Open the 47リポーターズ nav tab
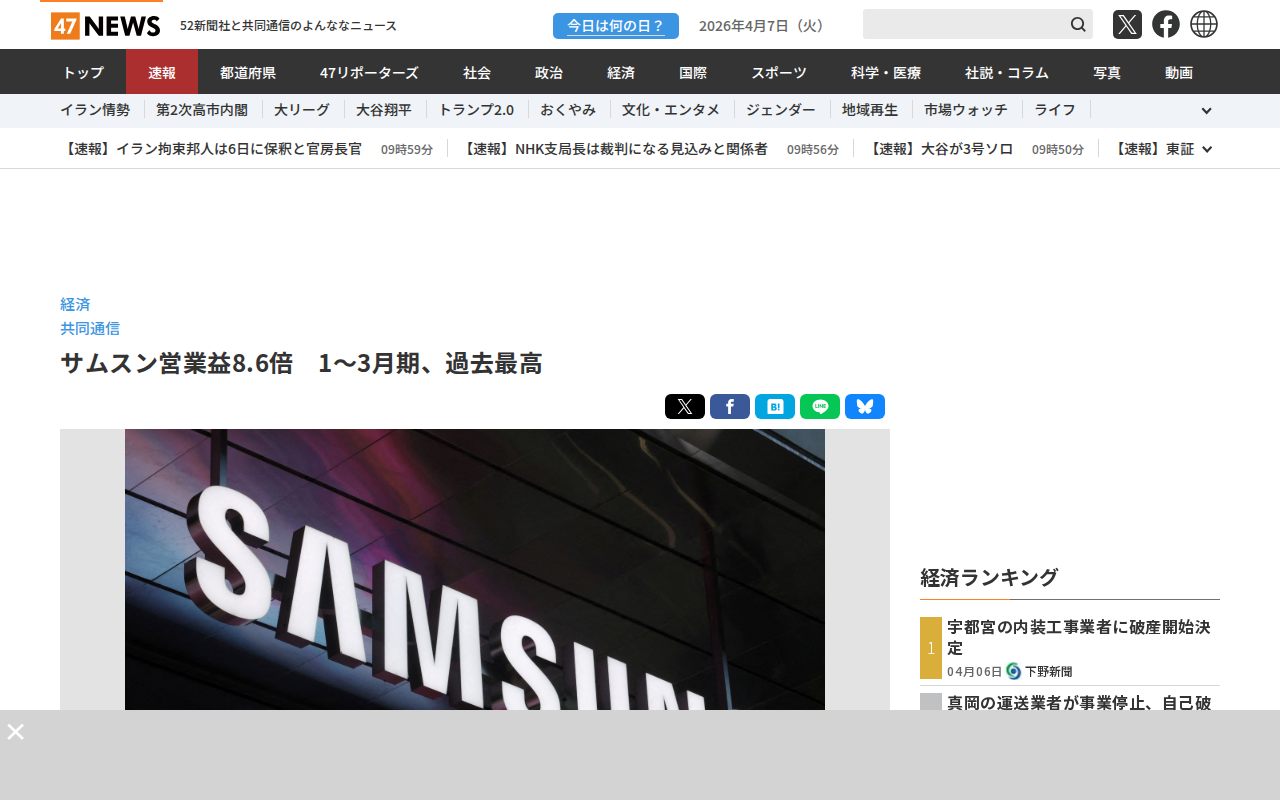This screenshot has width=1280, height=800. coord(369,72)
